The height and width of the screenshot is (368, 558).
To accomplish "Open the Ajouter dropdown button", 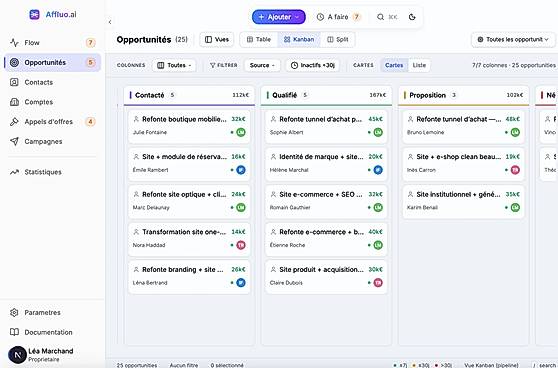I will [279, 17].
